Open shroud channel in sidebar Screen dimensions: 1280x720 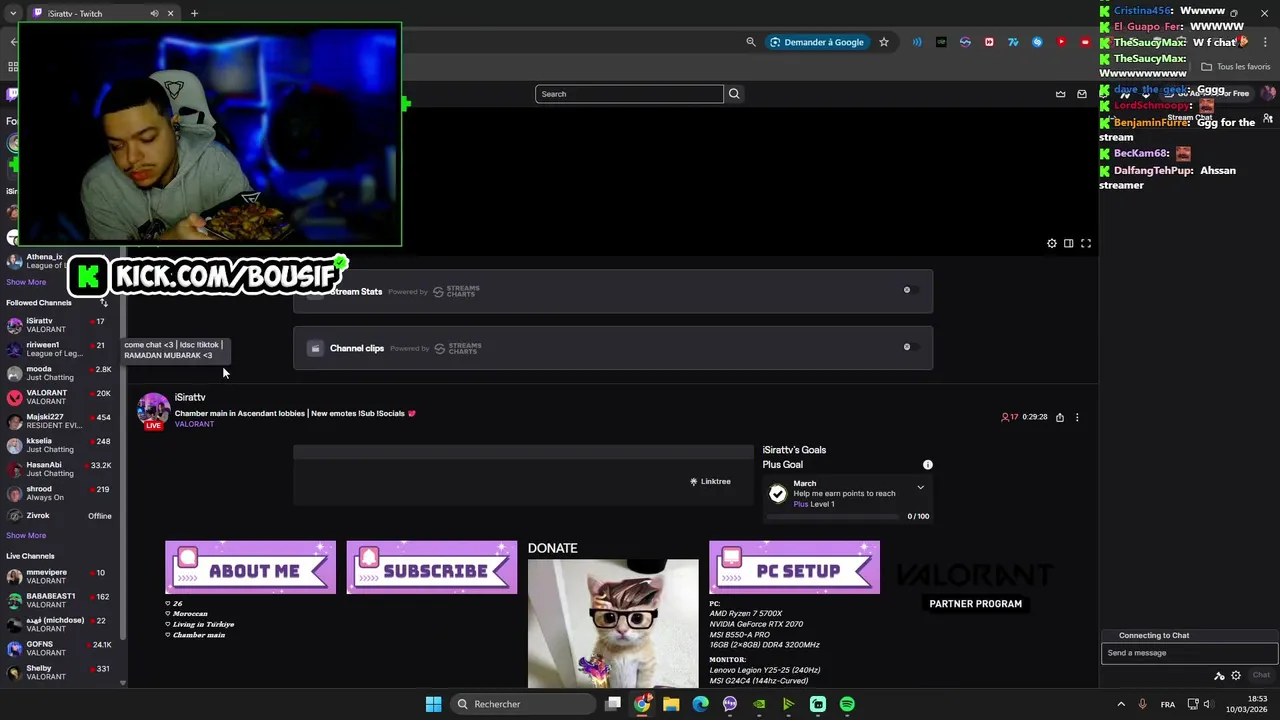click(60, 493)
